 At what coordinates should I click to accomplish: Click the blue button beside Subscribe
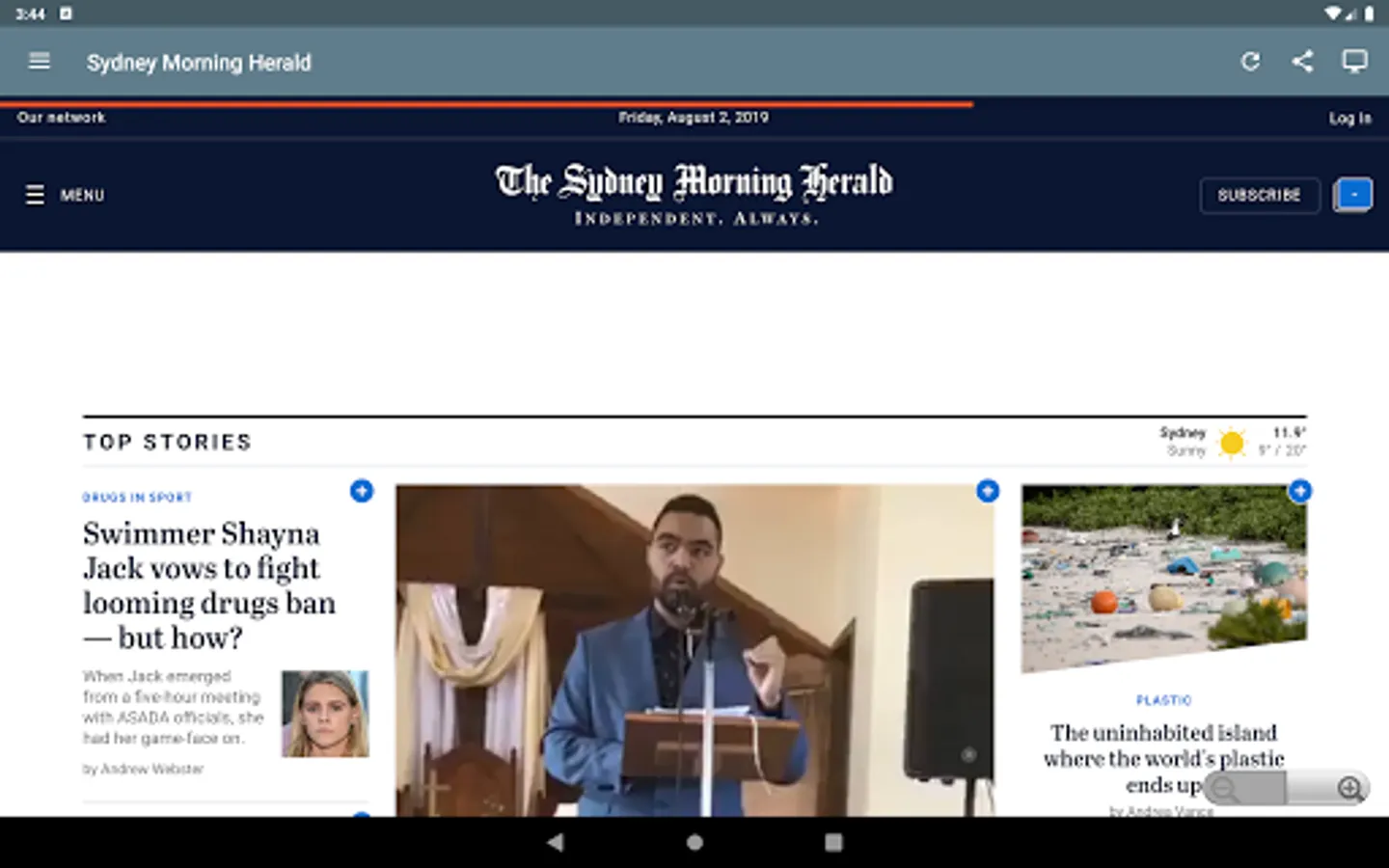(x=1352, y=195)
